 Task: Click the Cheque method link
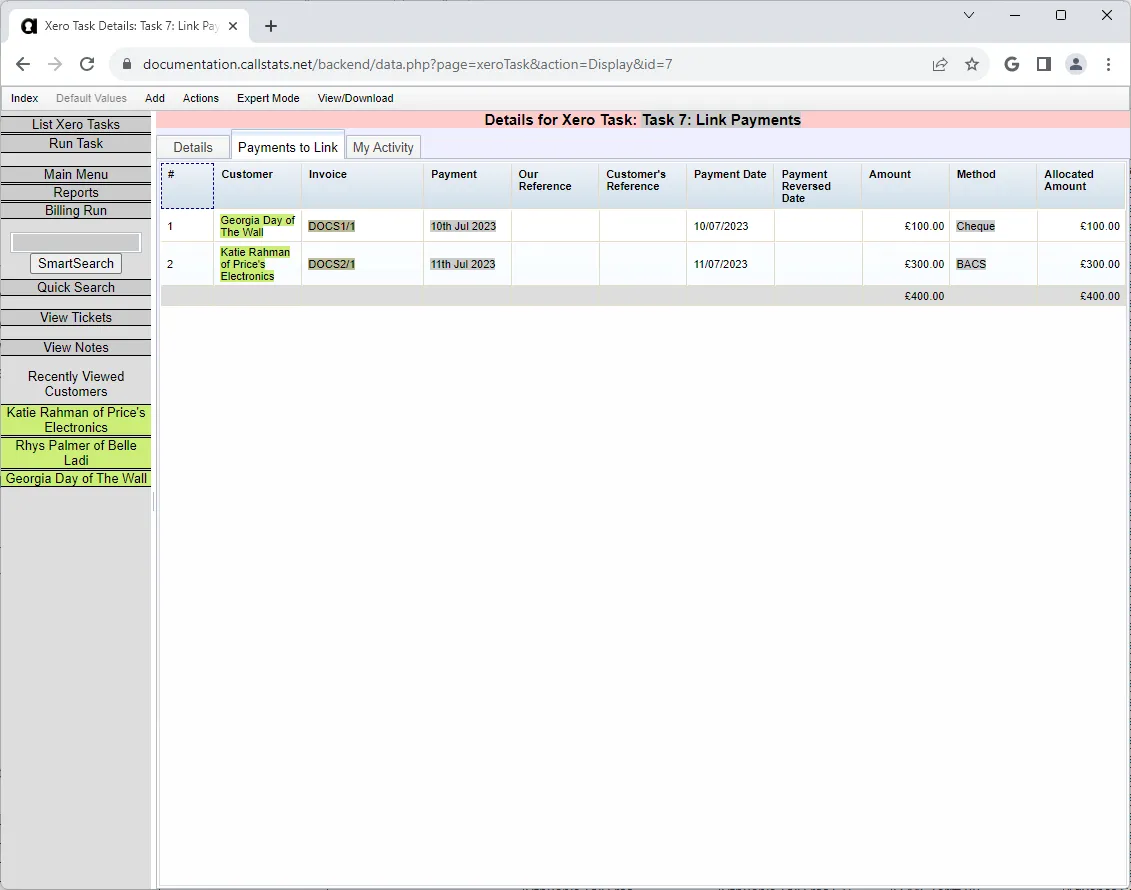pos(975,226)
